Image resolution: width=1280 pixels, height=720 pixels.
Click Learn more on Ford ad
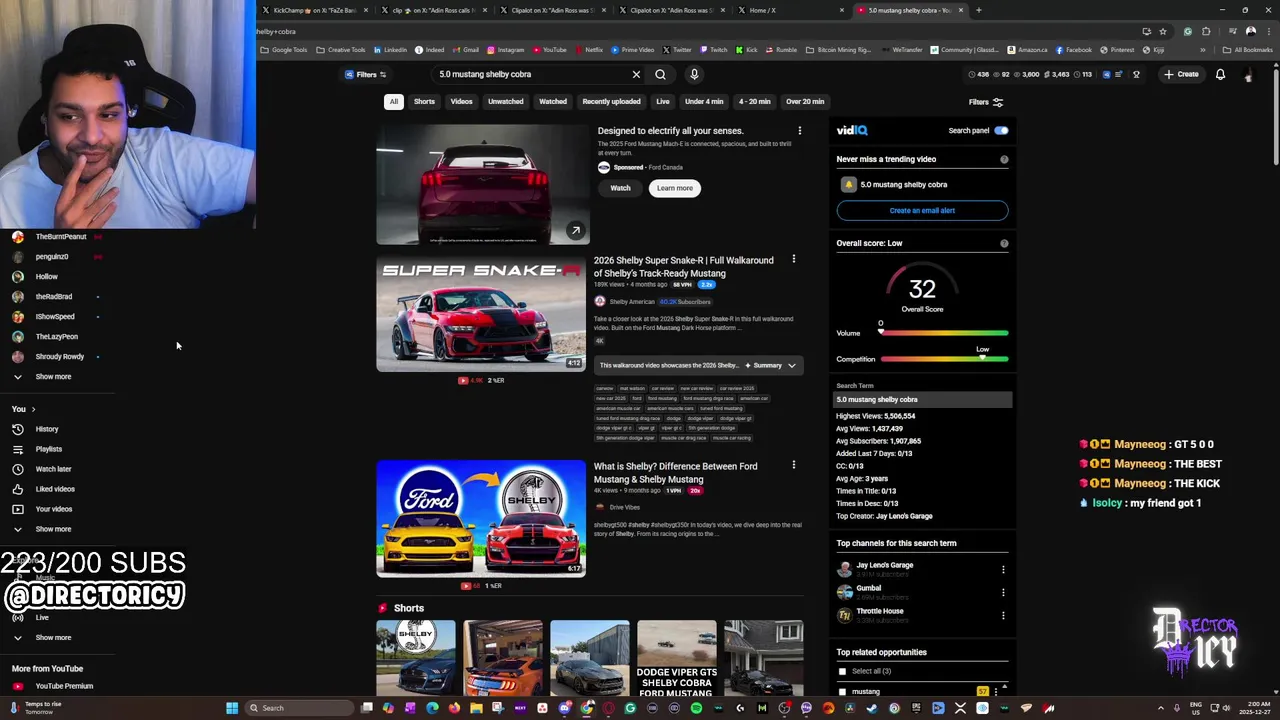[x=674, y=188]
